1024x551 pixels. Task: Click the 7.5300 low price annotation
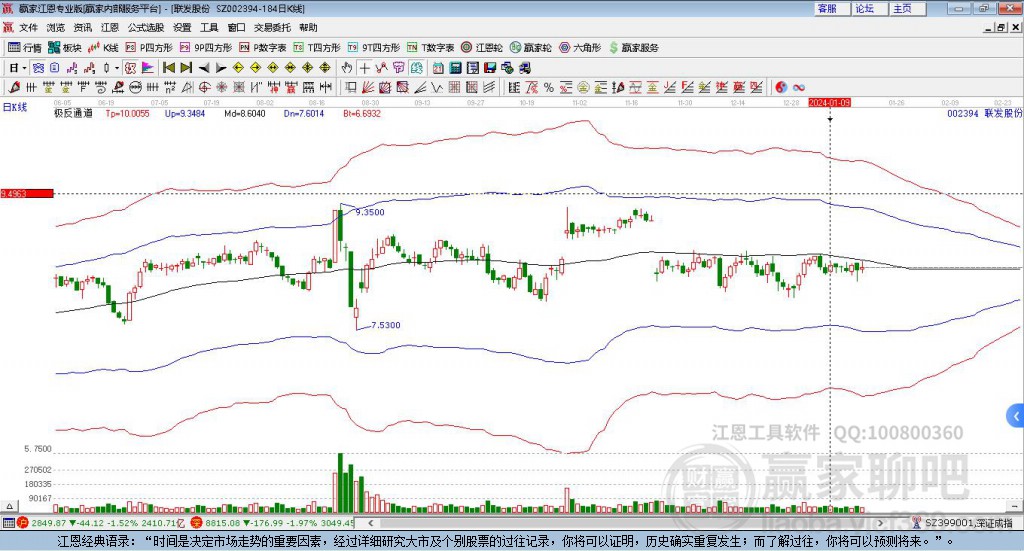[x=386, y=325]
